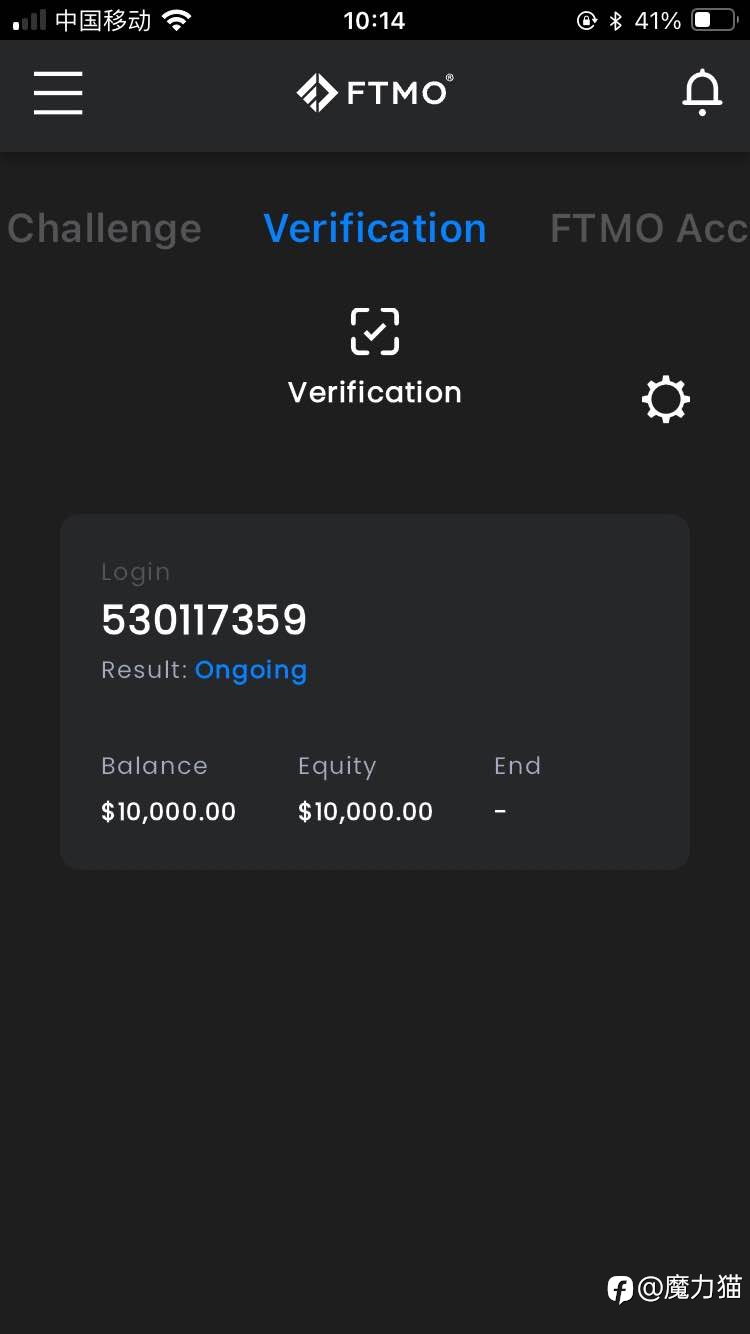Click the Ongoing result status
The width and height of the screenshot is (750, 1334).
click(x=251, y=671)
